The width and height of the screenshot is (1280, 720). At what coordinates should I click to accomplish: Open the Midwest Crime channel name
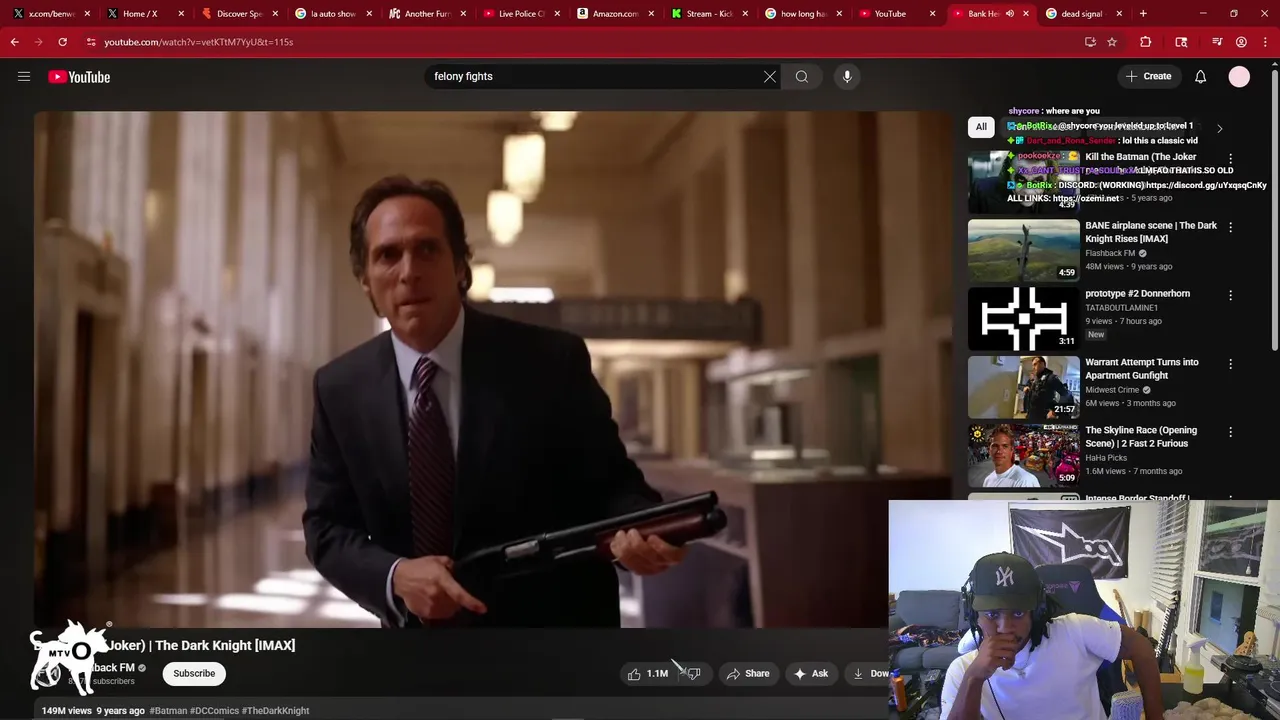click(1112, 390)
